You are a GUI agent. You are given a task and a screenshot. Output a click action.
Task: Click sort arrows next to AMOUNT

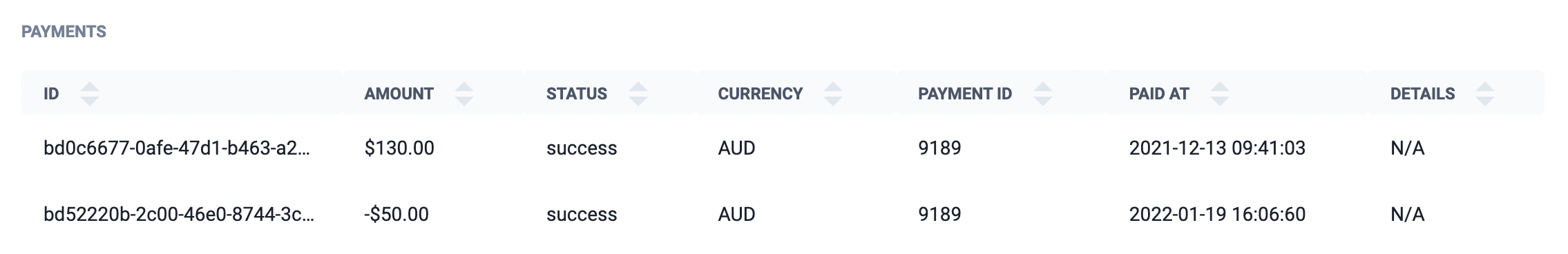click(x=465, y=94)
